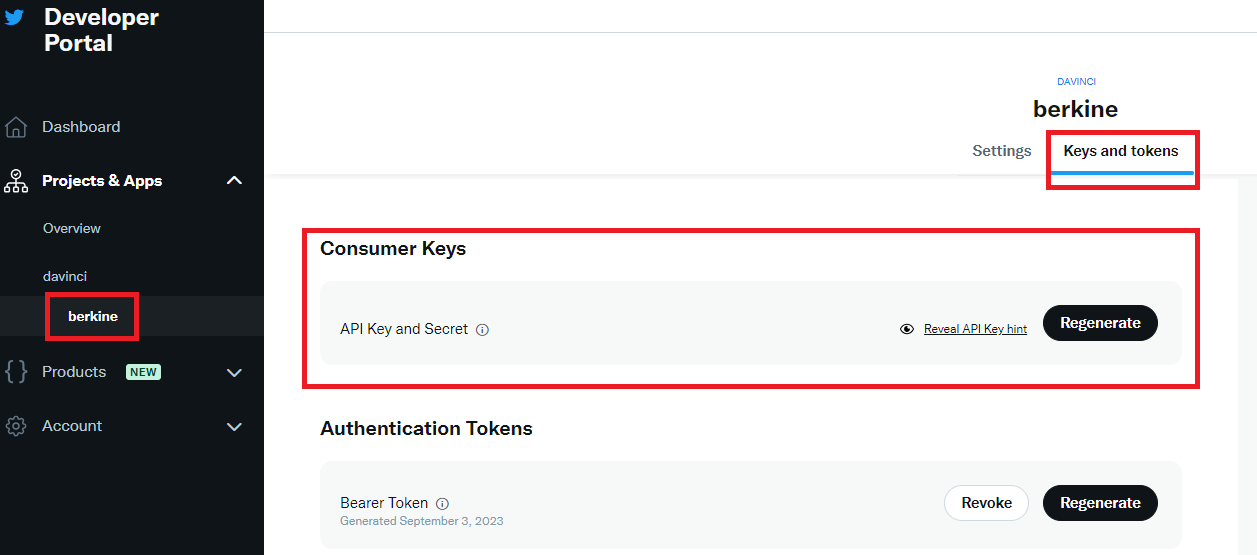Screen dimensions: 1257x555
Task: Click the Account gear icon
Action: pyautogui.click(x=16, y=426)
